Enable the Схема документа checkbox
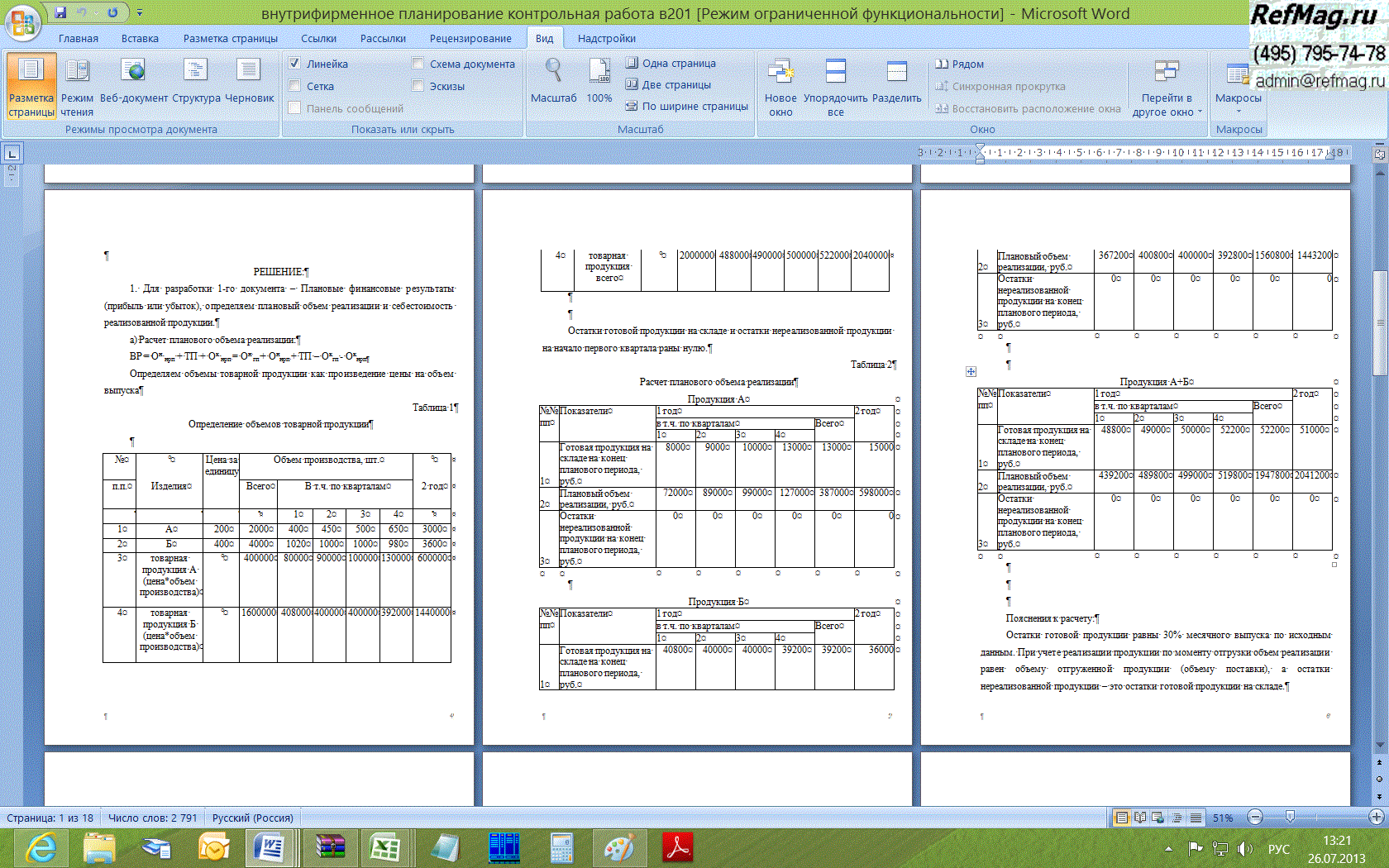Viewport: 1389px width, 868px height. 418,64
